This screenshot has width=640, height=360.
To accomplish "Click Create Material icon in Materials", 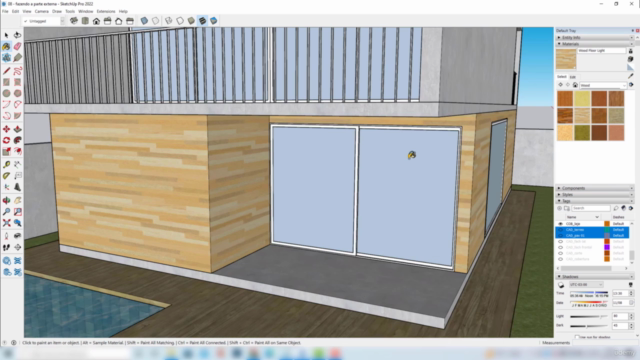I will (630, 59).
